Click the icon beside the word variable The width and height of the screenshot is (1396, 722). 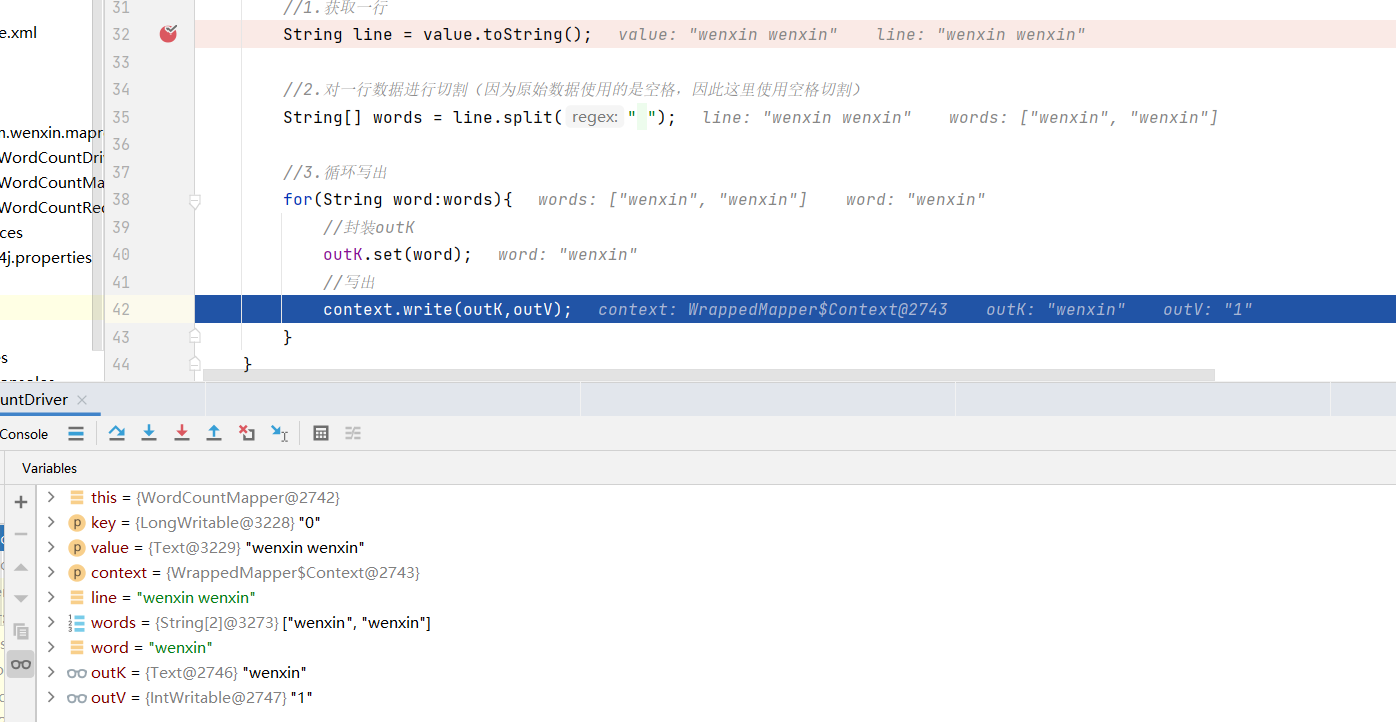77,648
